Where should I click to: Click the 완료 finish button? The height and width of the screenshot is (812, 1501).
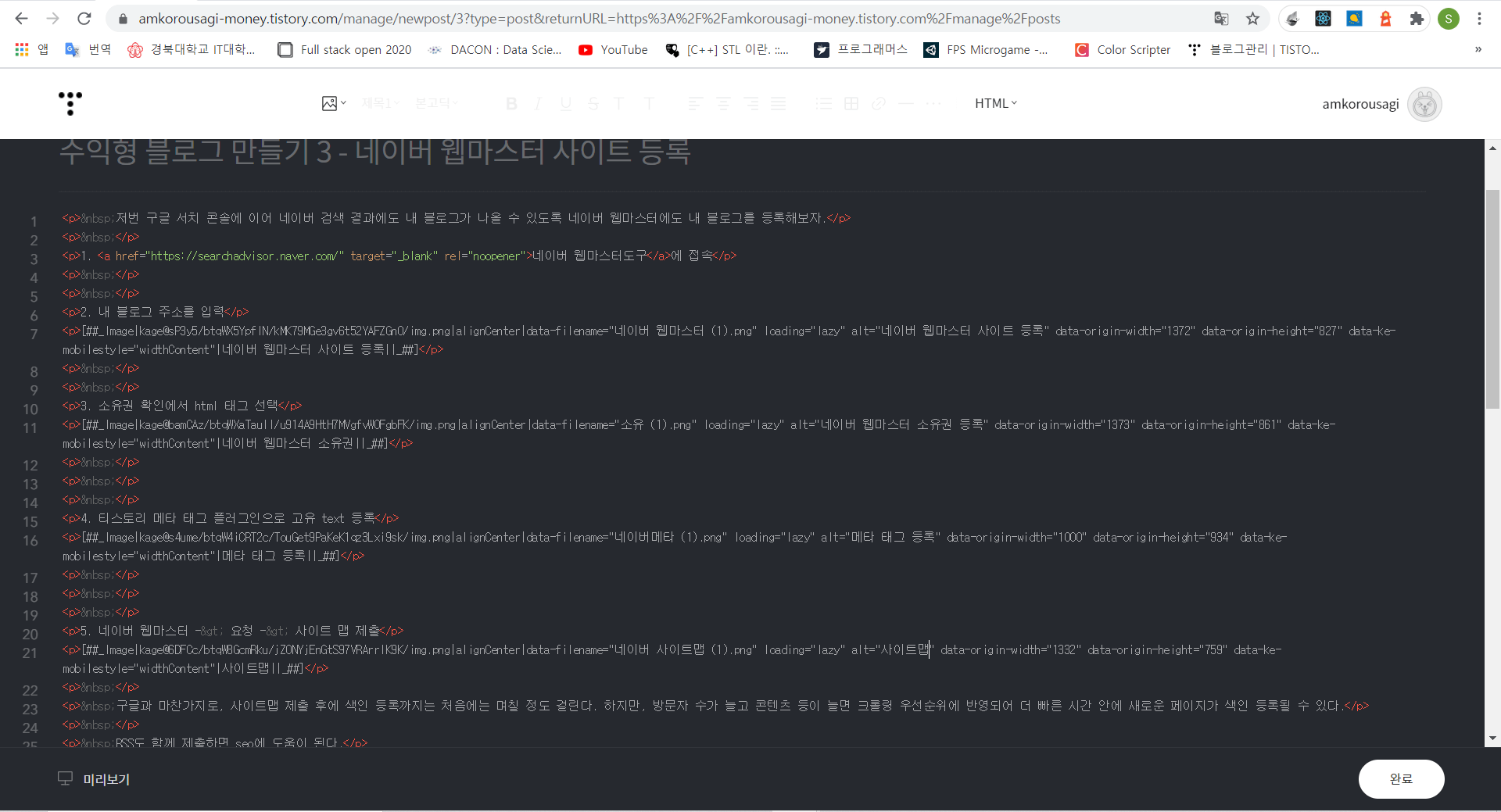[x=1401, y=779]
